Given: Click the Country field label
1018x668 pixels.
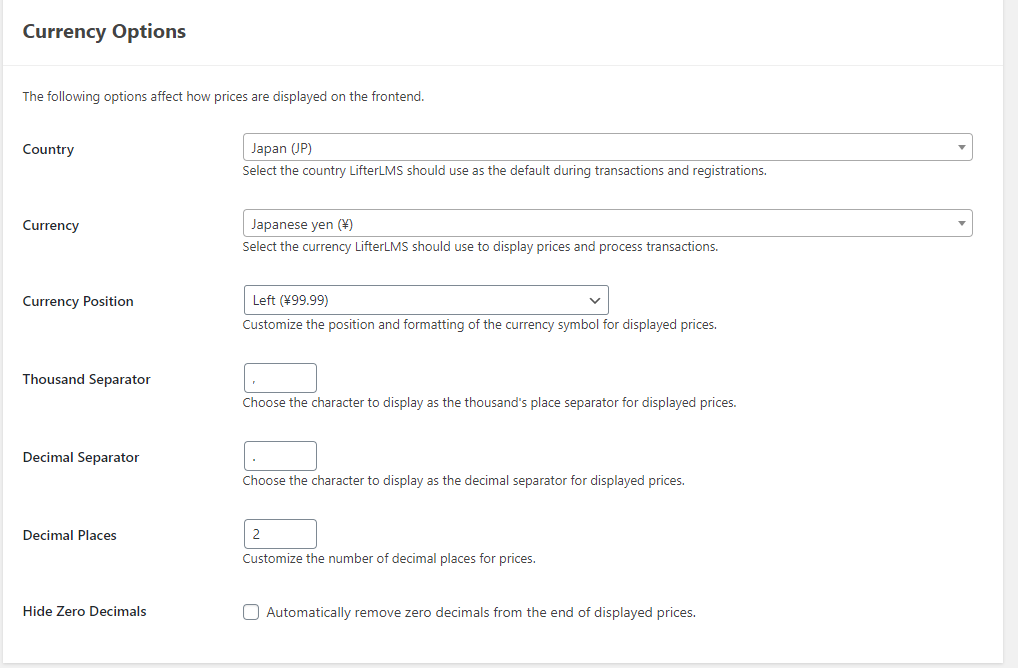Looking at the screenshot, I should [48, 149].
